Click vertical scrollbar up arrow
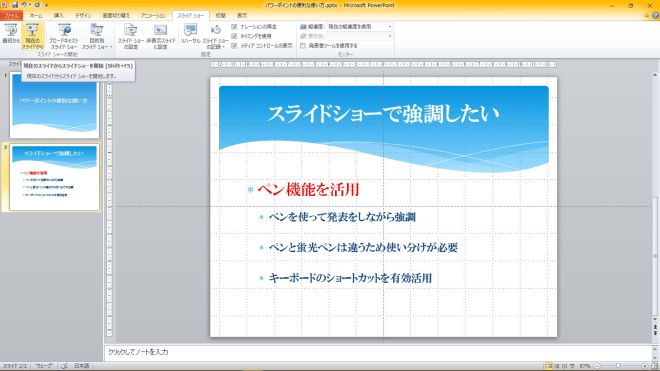Screen dimensions: 660x371 (655, 75)
